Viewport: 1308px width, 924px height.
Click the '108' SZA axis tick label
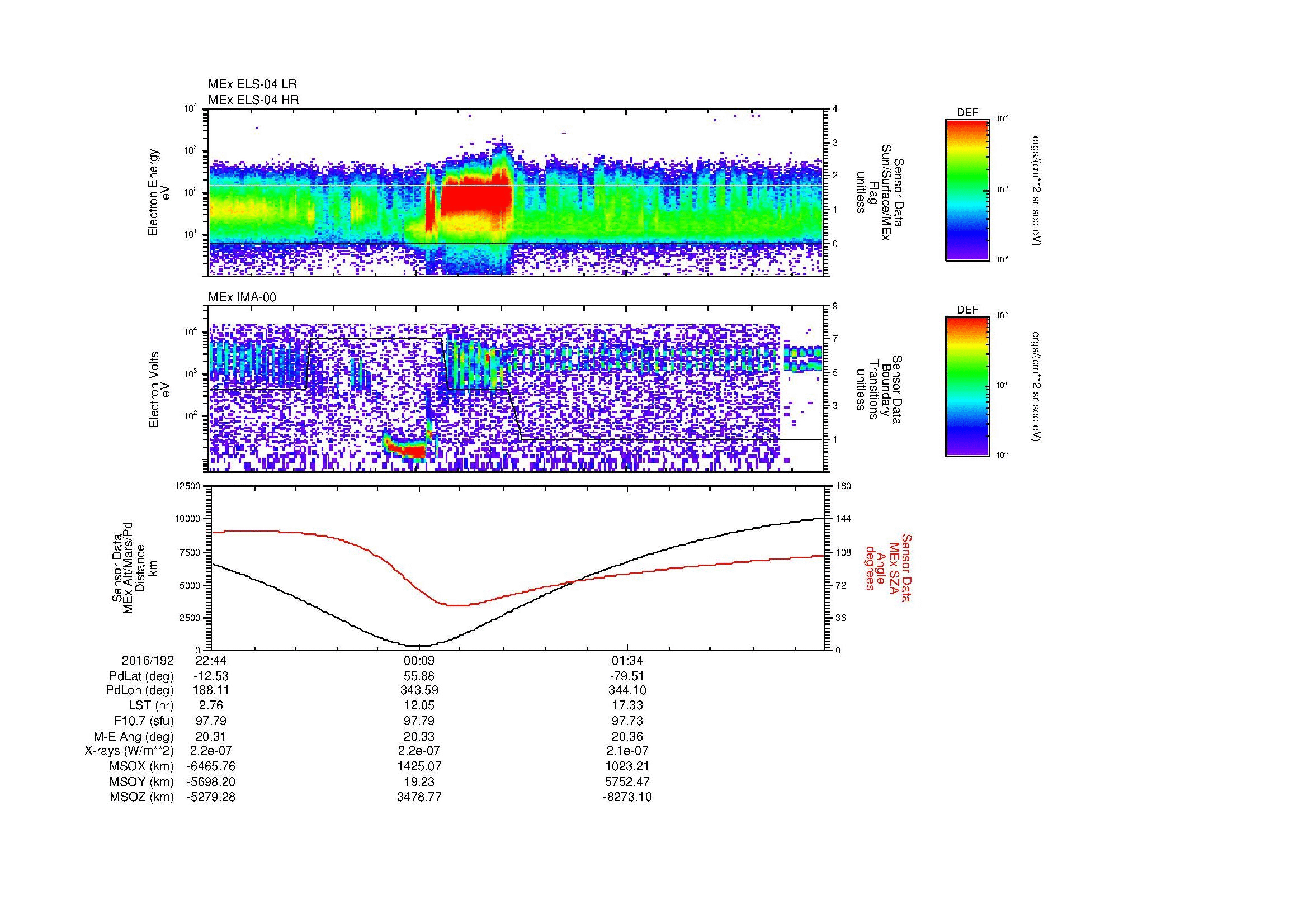(843, 552)
